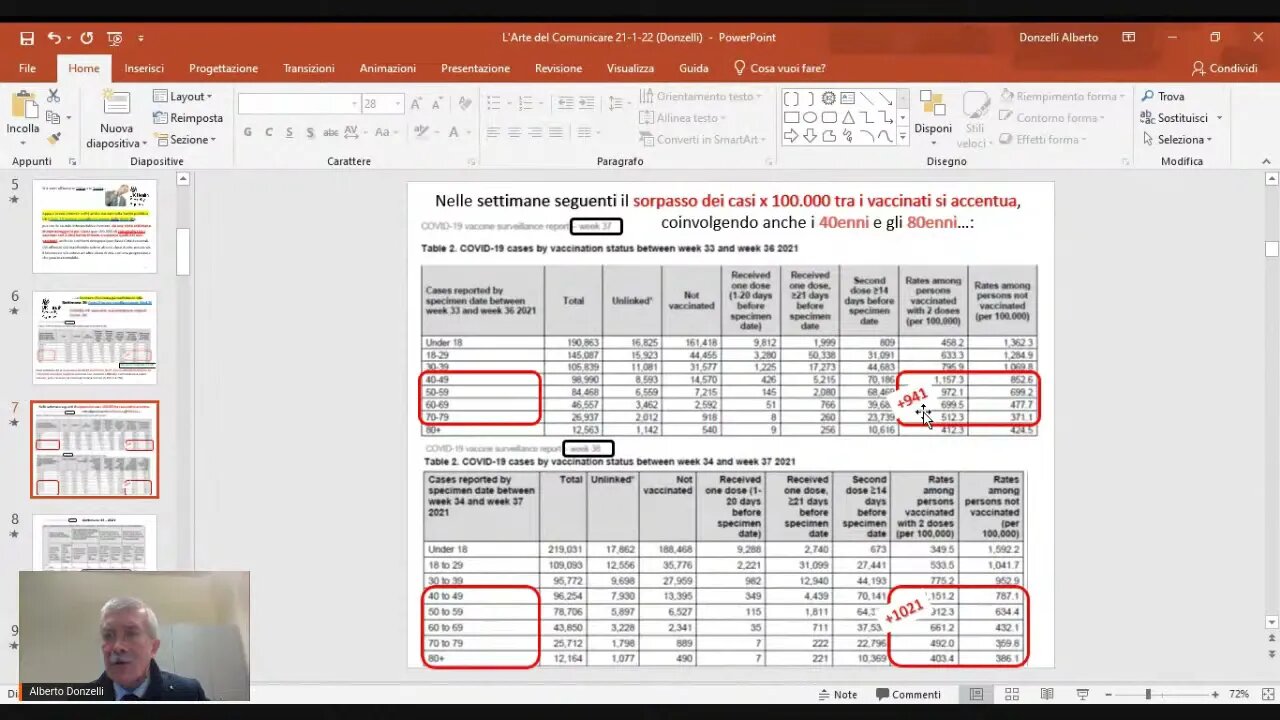The height and width of the screenshot is (720, 1280).
Task: Click the Format Painter brush icon
Action: (53, 139)
